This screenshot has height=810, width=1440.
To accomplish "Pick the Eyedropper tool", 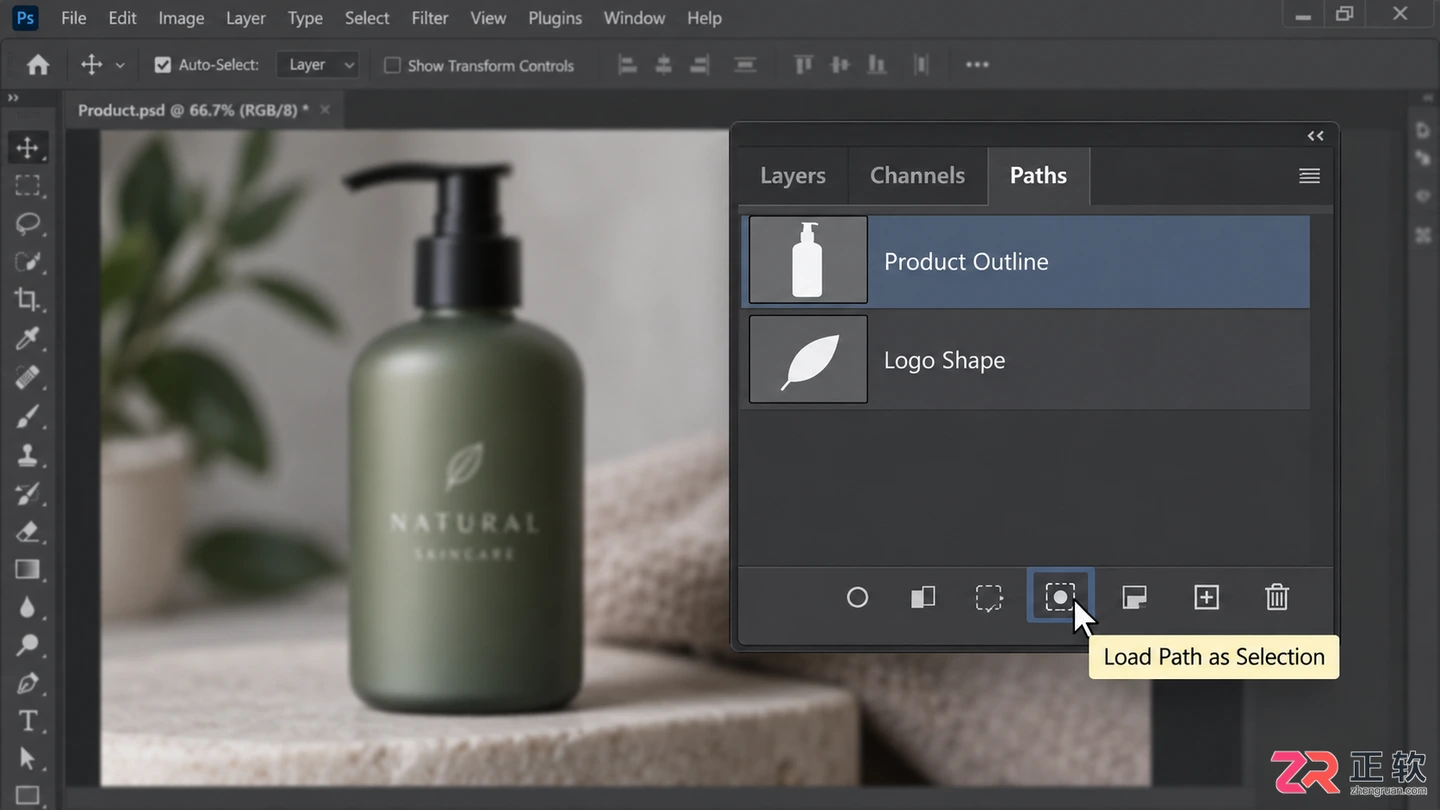I will click(27, 338).
